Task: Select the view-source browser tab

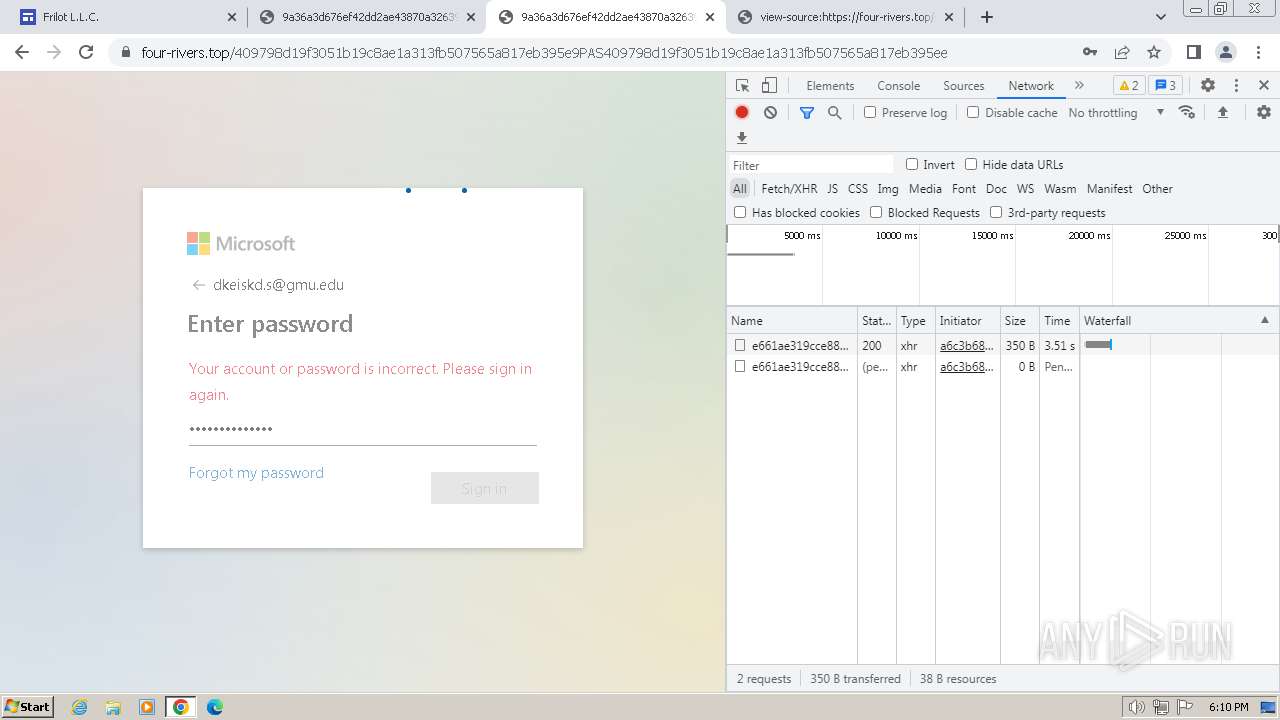Action: pos(844,17)
